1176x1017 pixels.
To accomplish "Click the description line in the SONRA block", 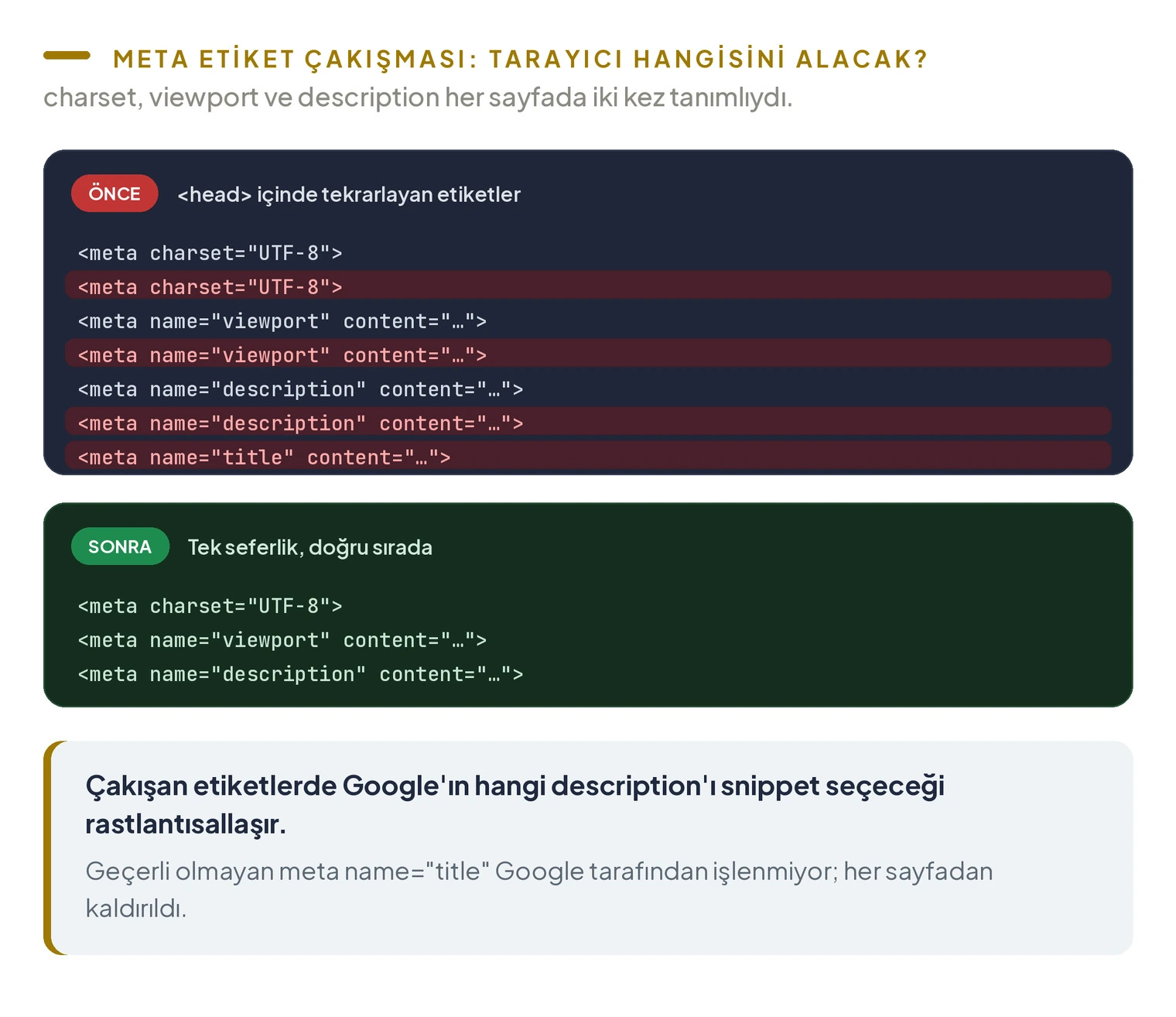I will (300, 674).
